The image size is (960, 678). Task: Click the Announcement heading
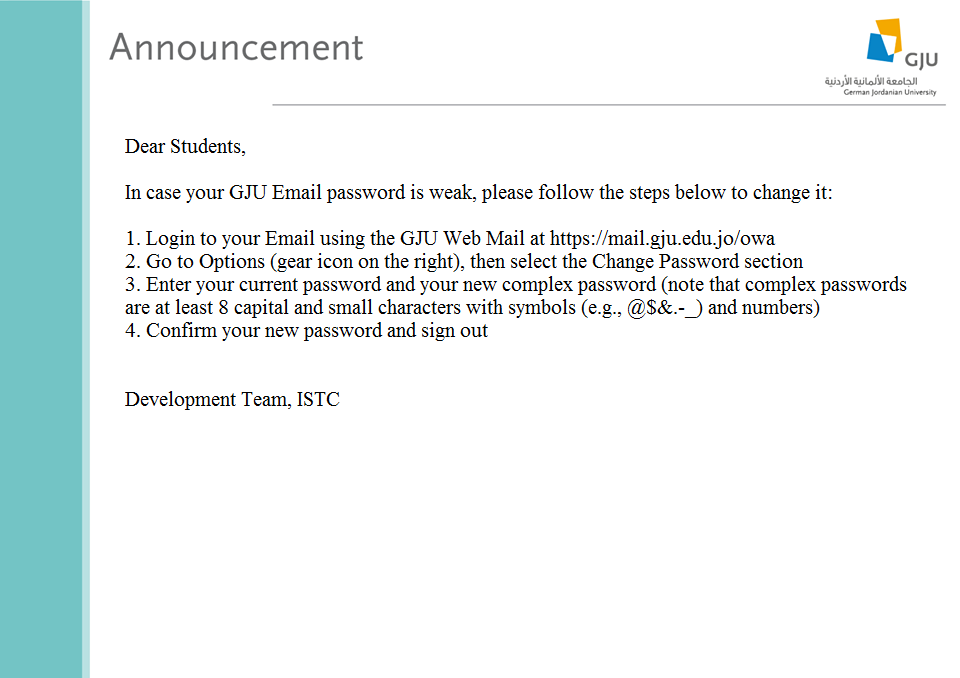click(x=236, y=47)
